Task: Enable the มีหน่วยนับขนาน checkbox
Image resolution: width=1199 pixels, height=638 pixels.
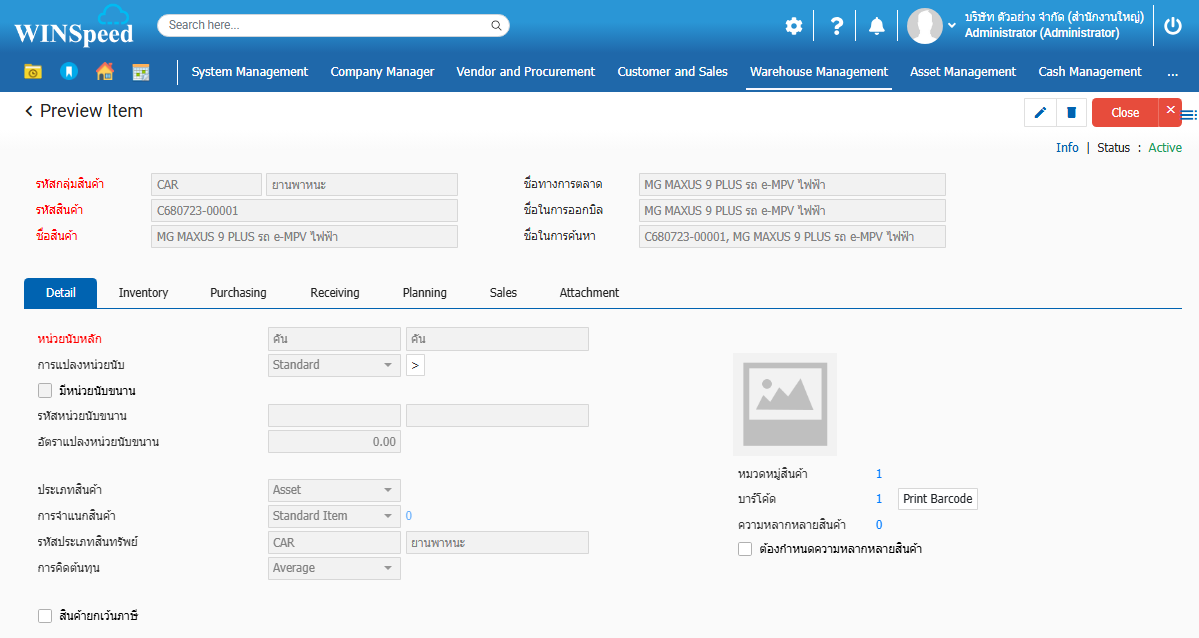Action: (x=45, y=391)
